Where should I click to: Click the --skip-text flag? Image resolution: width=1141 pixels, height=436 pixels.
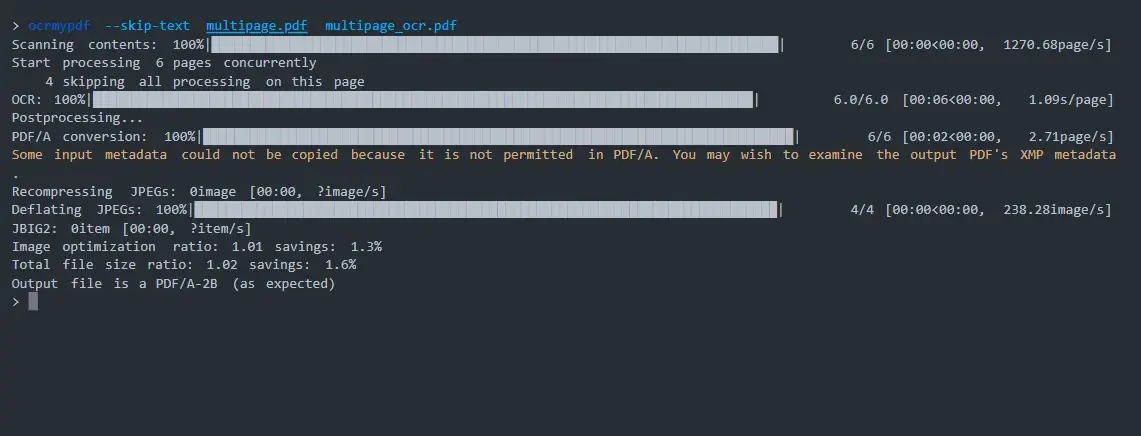(146, 26)
